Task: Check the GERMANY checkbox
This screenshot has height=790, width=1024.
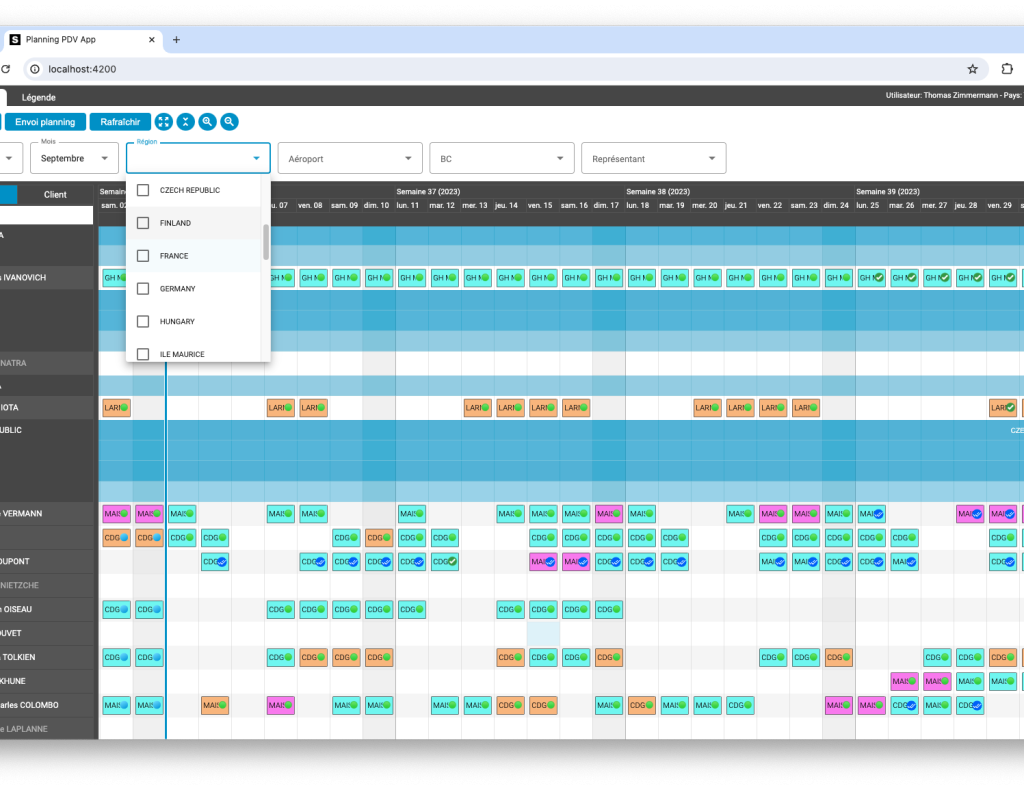Action: click(x=142, y=288)
